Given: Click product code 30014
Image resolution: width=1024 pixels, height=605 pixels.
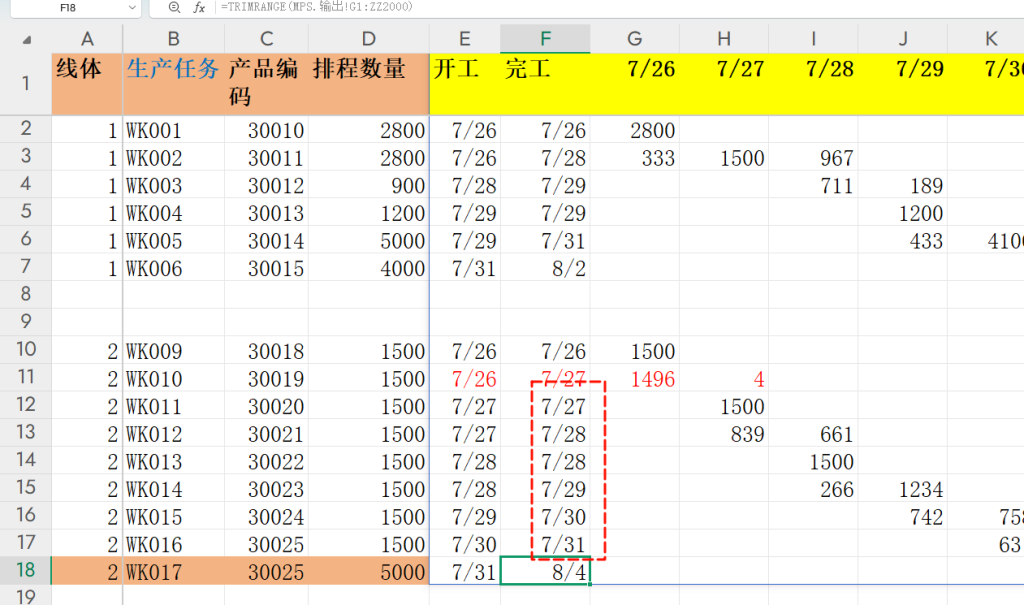Looking at the screenshot, I should [x=266, y=240].
